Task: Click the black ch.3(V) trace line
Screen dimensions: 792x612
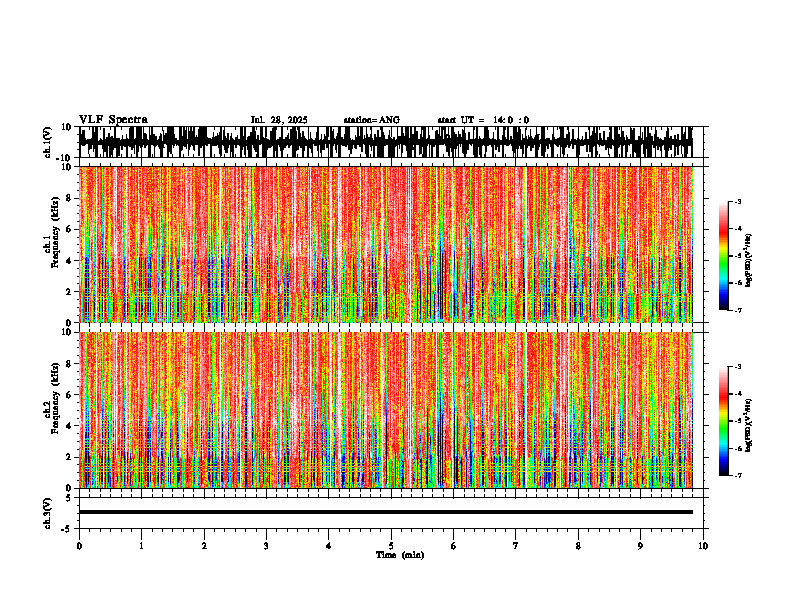Action: tap(386, 512)
